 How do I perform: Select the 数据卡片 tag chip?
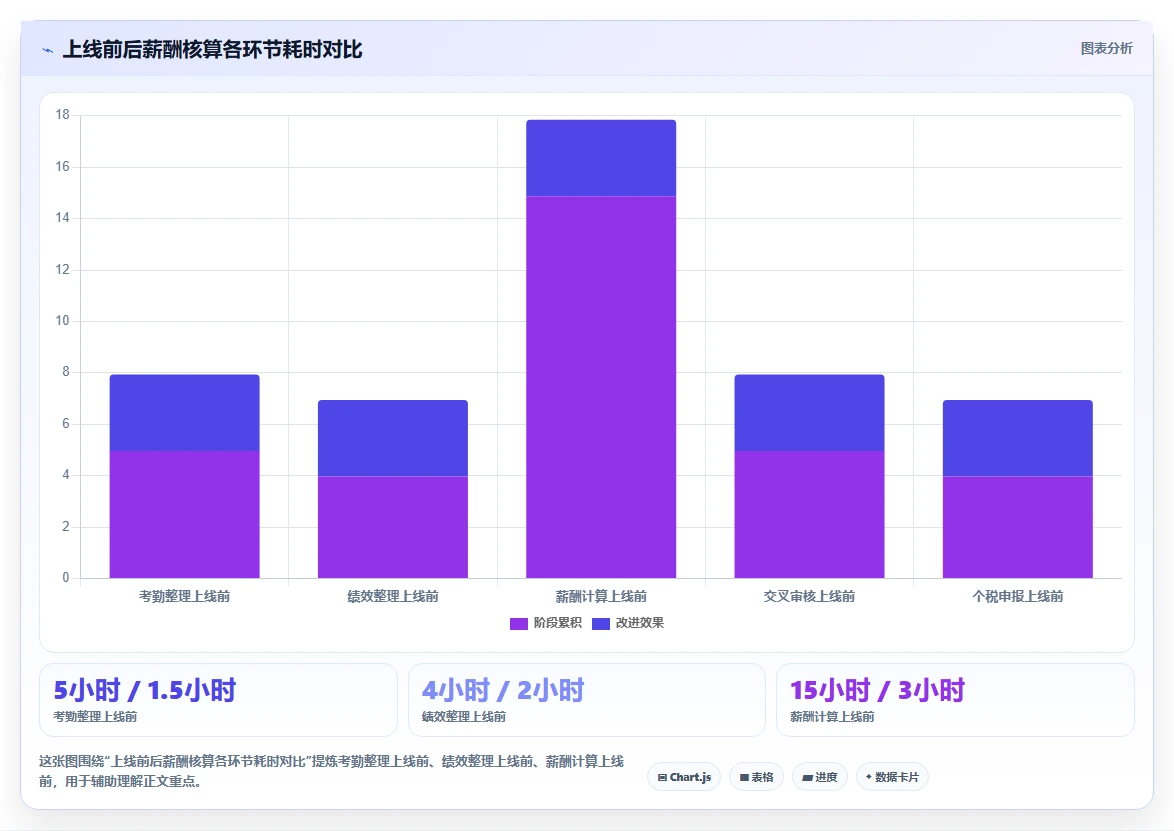[x=892, y=777]
